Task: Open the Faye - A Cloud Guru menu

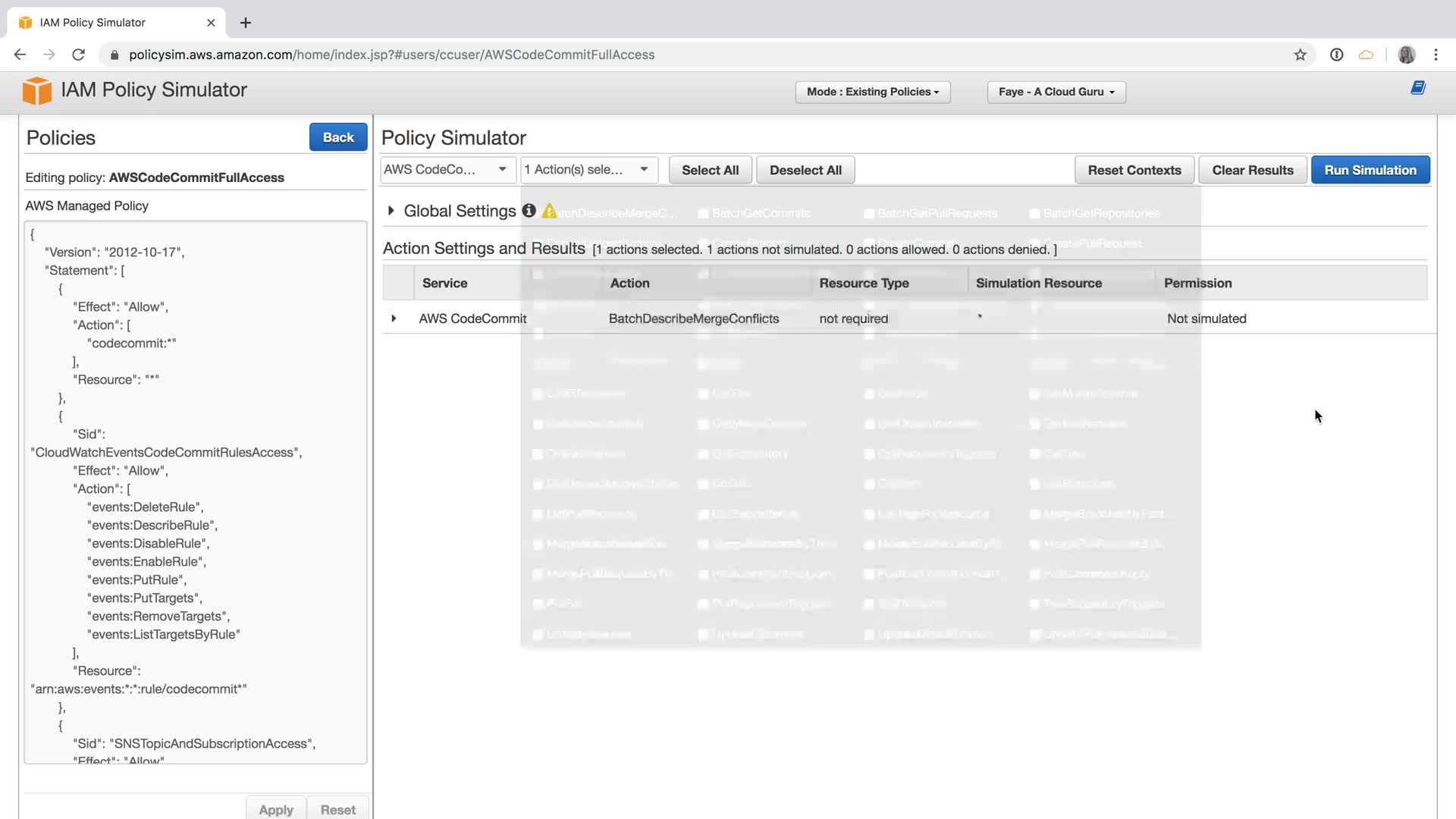Action: [x=1056, y=92]
